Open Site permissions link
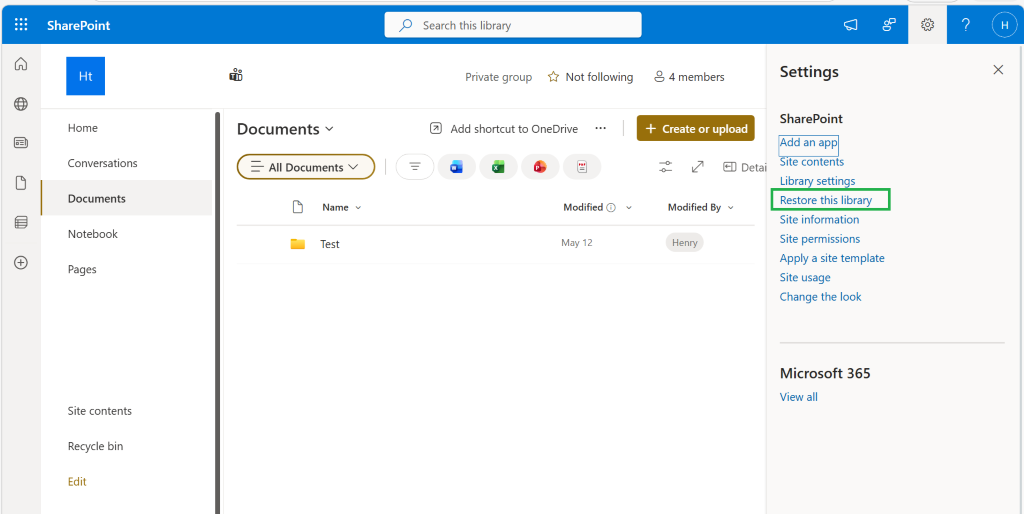 (x=820, y=239)
